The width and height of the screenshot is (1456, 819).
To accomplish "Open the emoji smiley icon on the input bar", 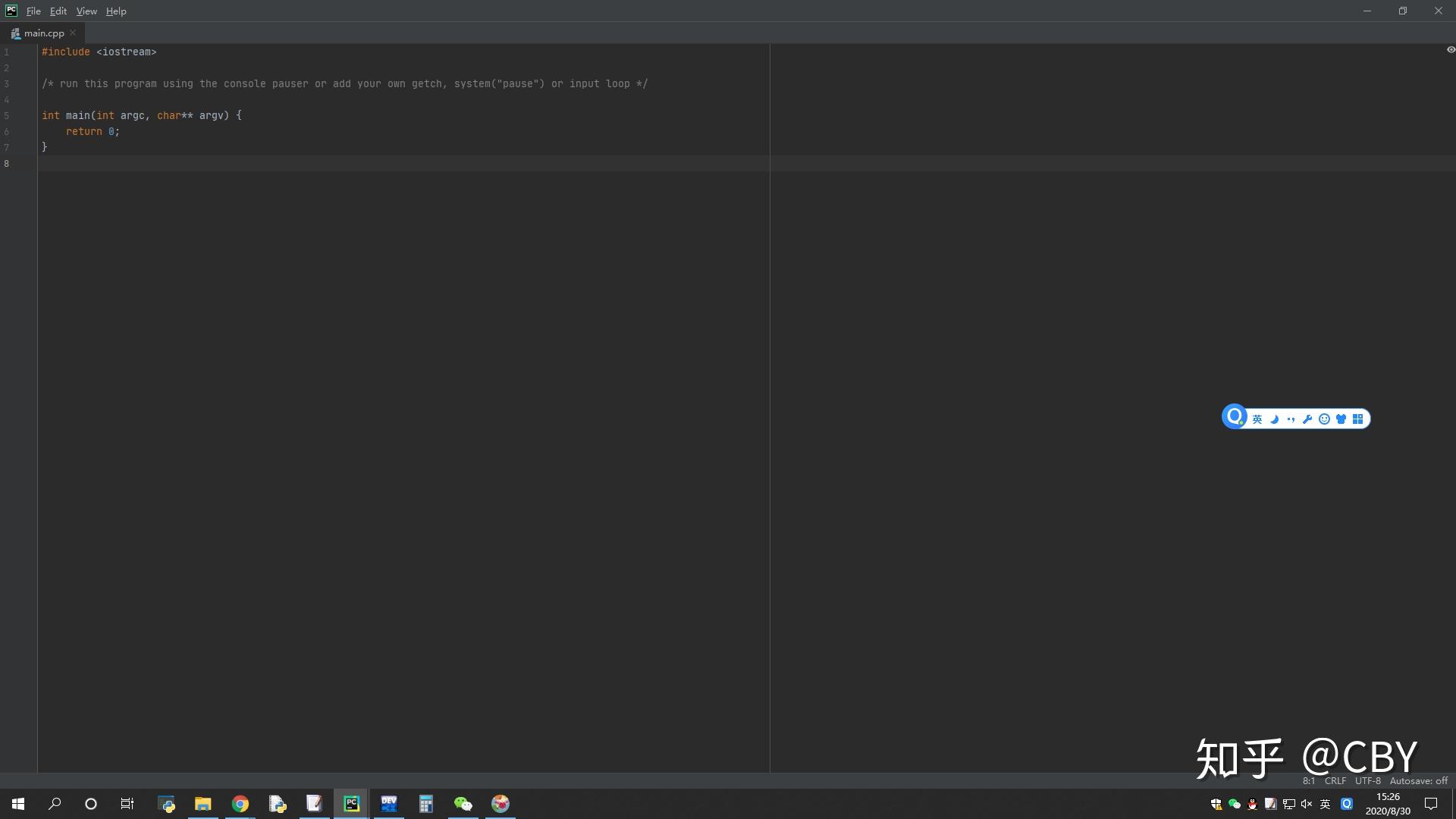I will (1324, 419).
